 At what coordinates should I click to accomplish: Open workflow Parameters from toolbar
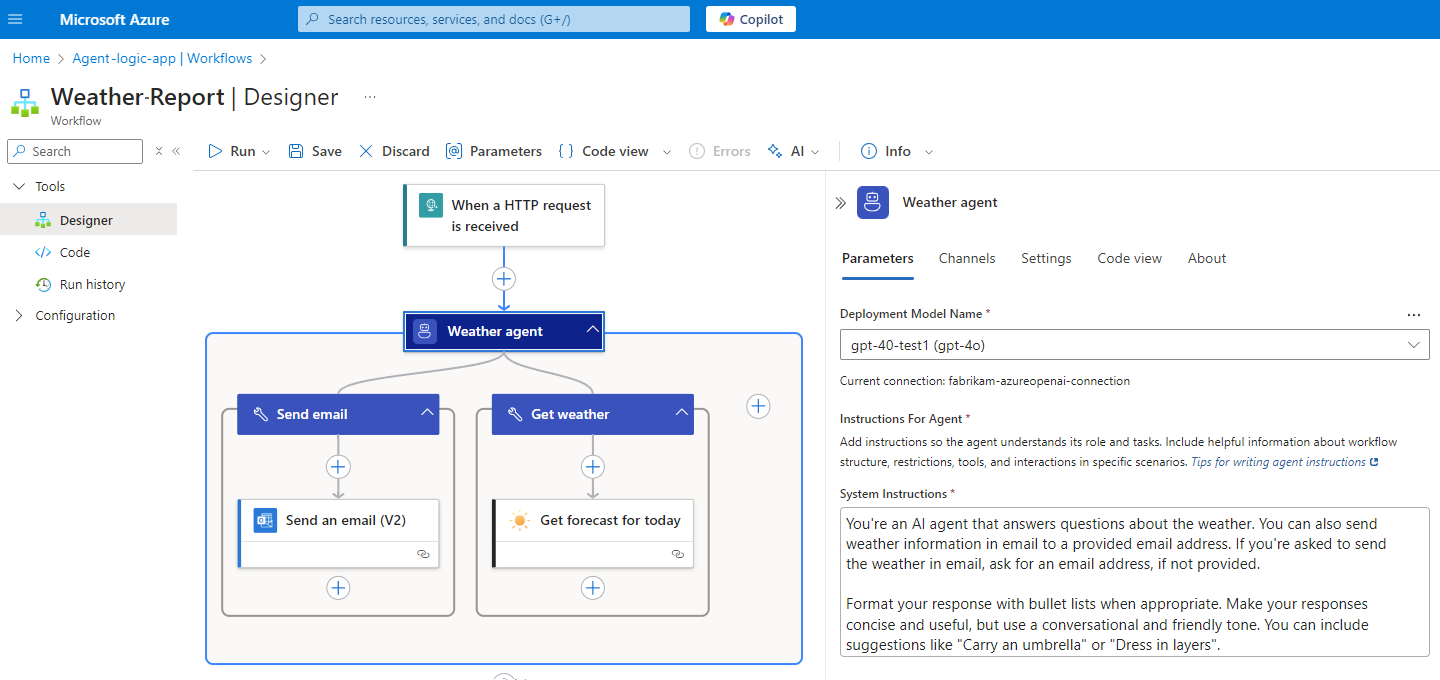coord(494,151)
